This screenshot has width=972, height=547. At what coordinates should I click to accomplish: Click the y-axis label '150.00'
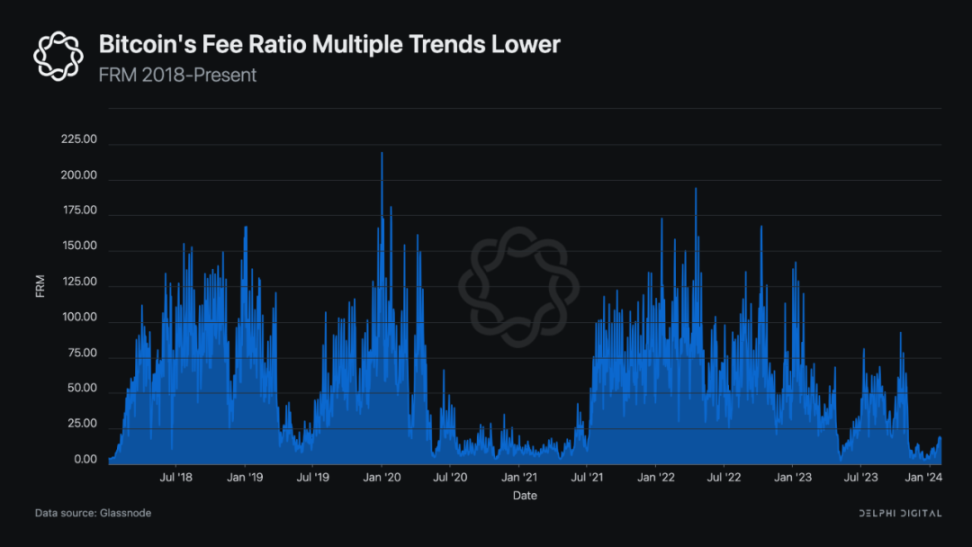tap(79, 246)
